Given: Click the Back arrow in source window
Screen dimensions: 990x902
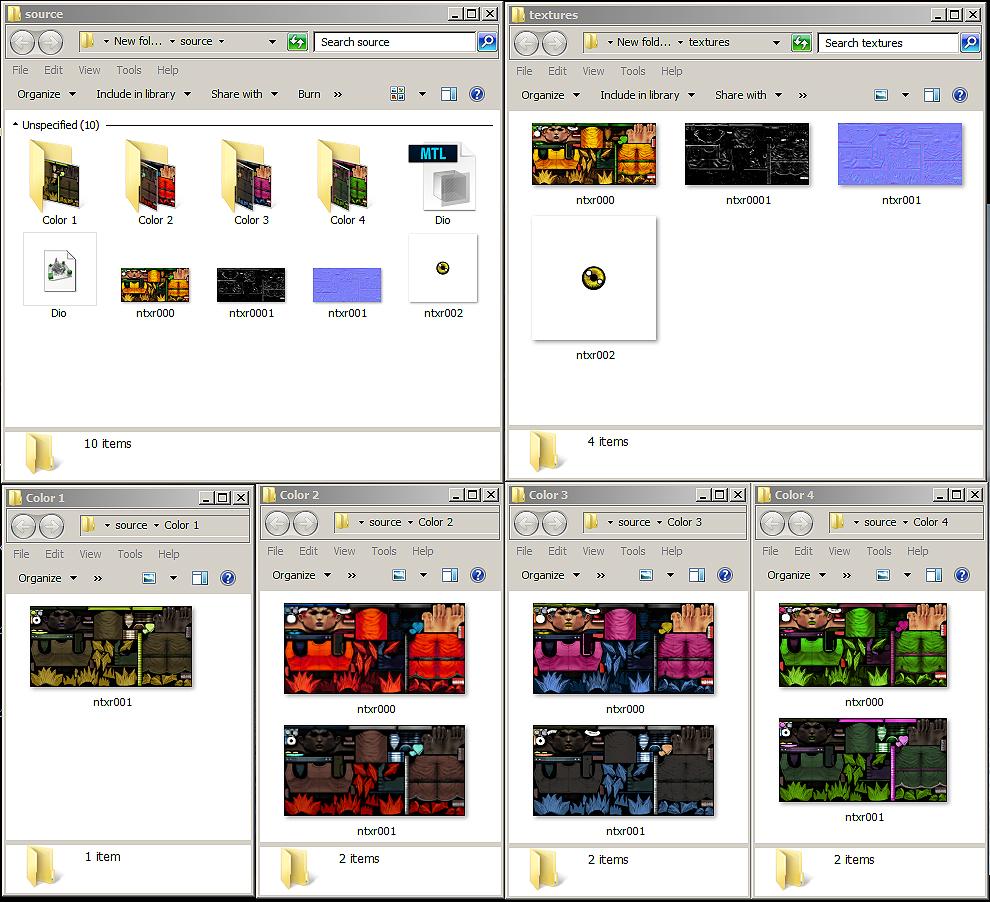Looking at the screenshot, I should pos(23,42).
